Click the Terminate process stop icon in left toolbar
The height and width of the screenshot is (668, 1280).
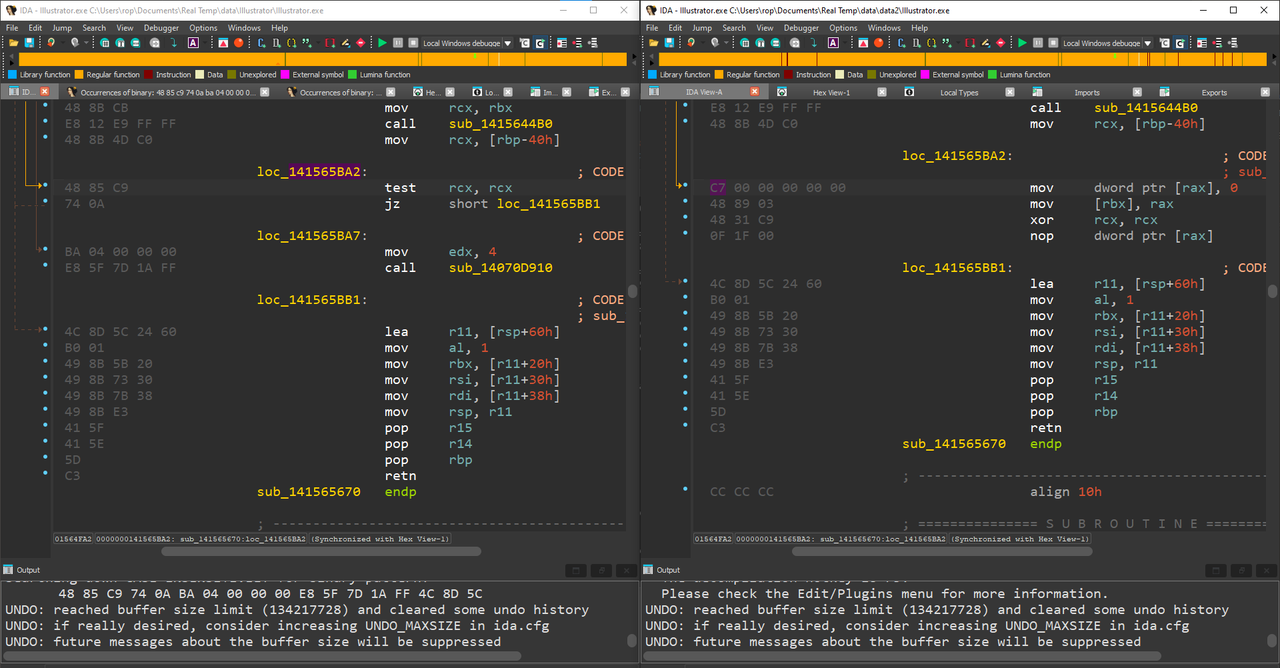click(413, 43)
